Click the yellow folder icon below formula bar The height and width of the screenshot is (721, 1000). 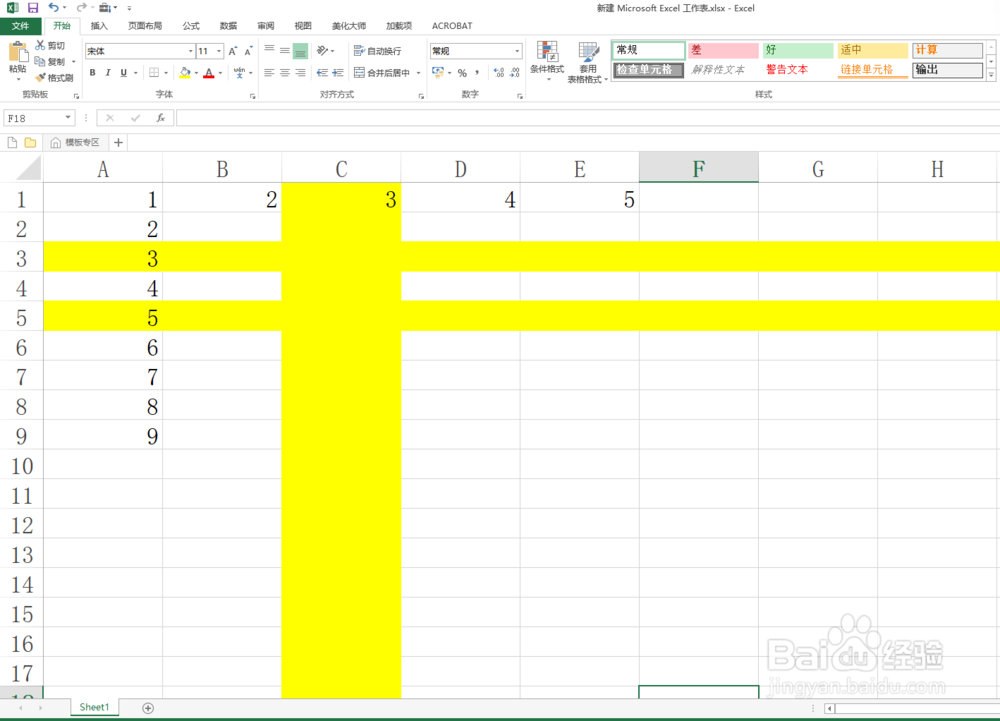30,142
